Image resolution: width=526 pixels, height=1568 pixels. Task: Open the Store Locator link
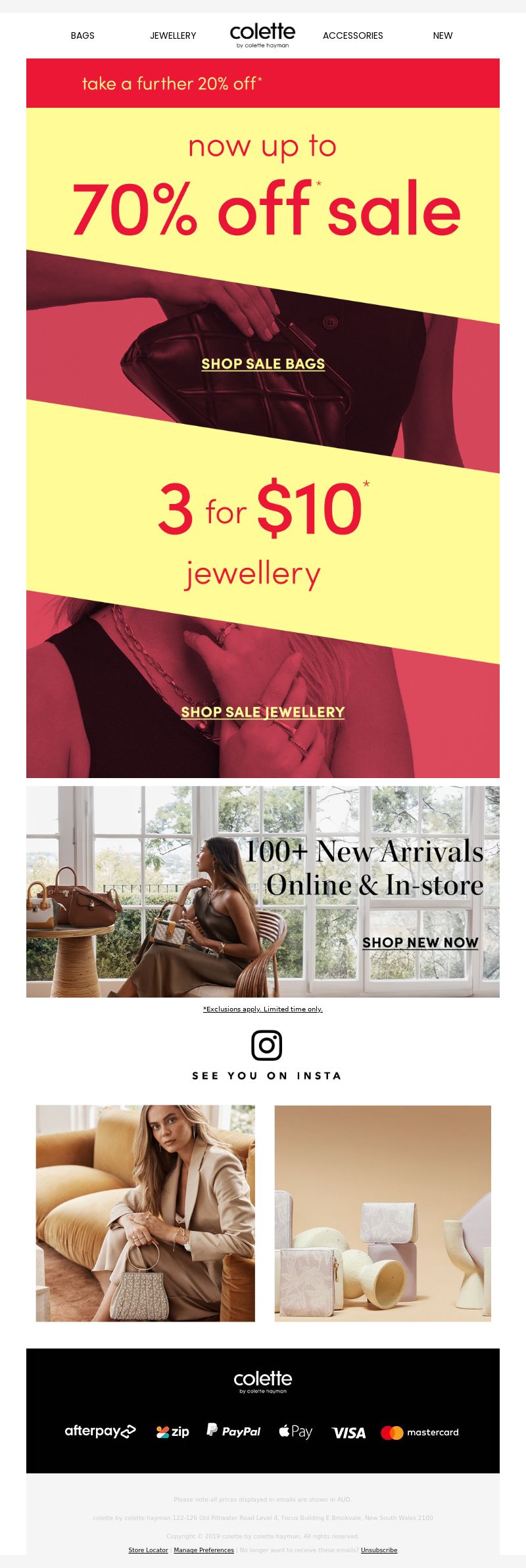click(x=148, y=1550)
